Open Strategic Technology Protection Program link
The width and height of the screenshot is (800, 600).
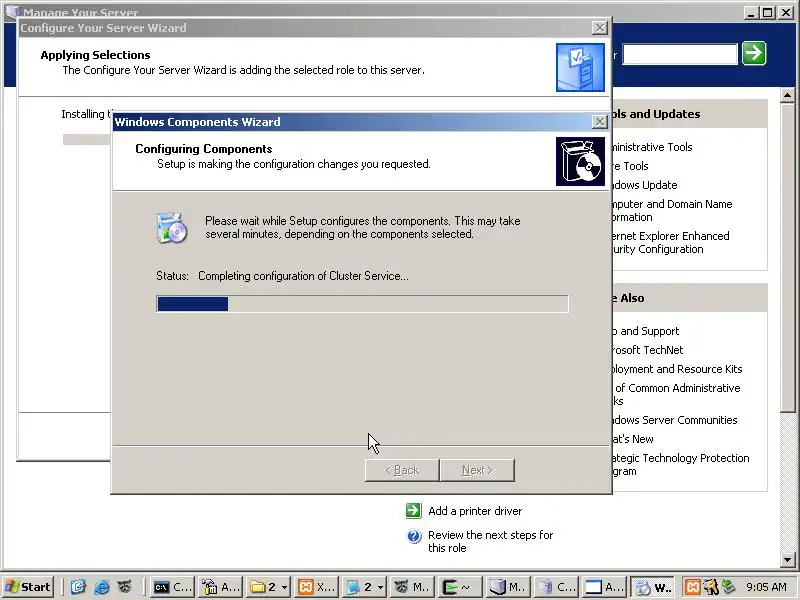(x=681, y=464)
